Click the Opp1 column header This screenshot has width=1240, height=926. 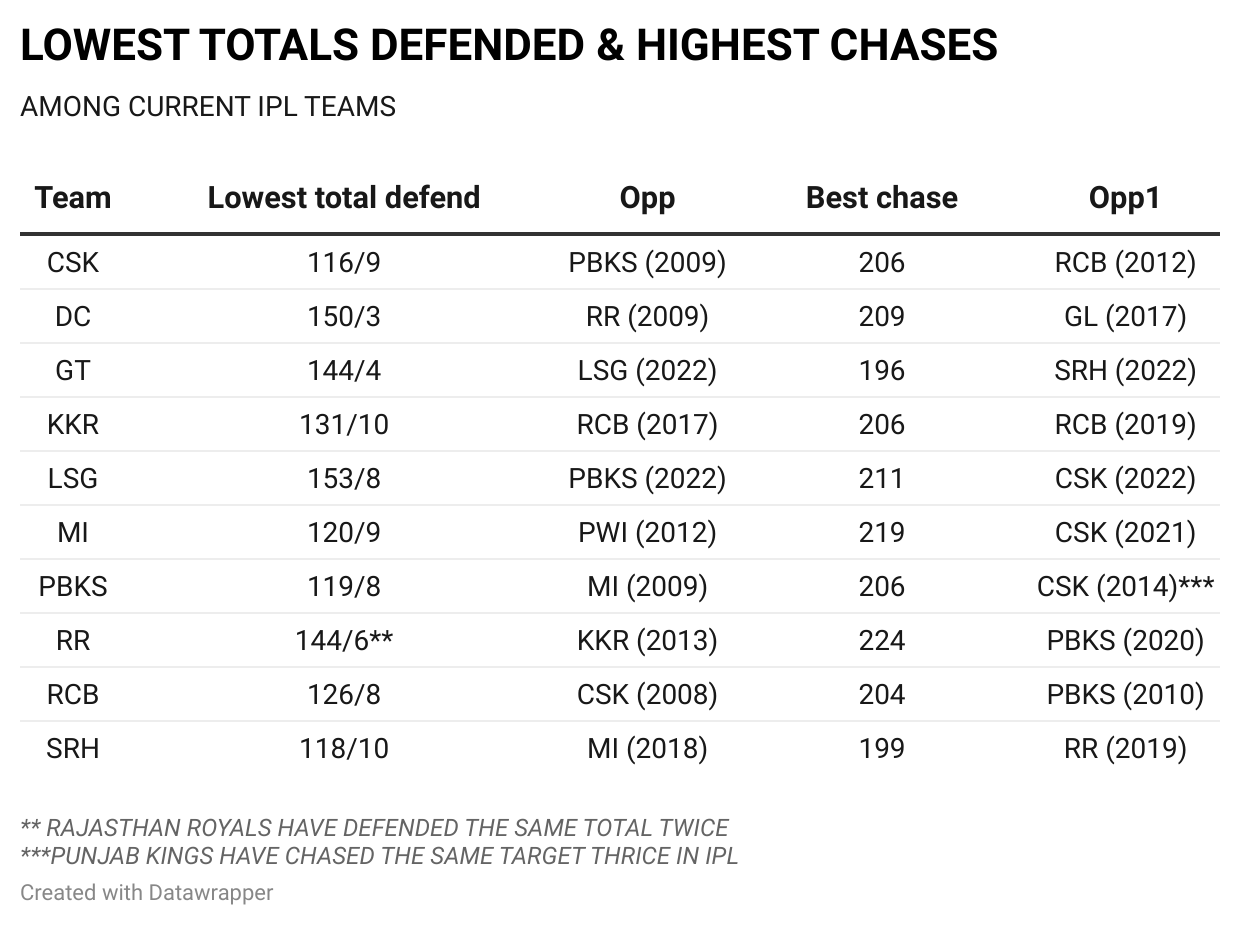click(1125, 198)
